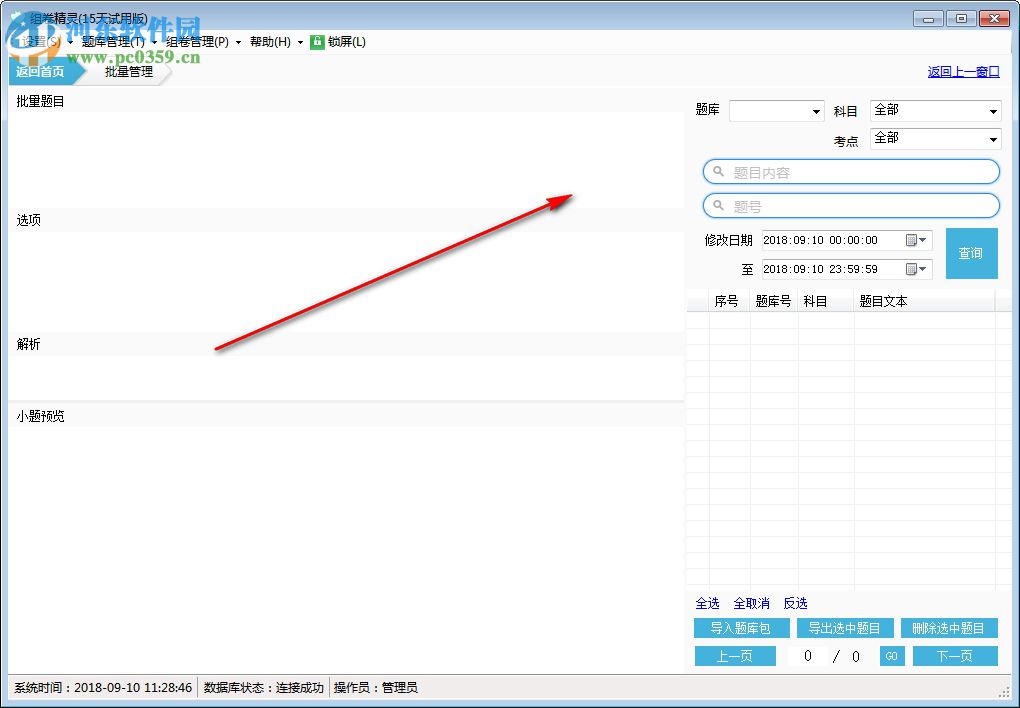The width and height of the screenshot is (1020, 708).
Task: Click the green lock screen icon
Action: (317, 42)
